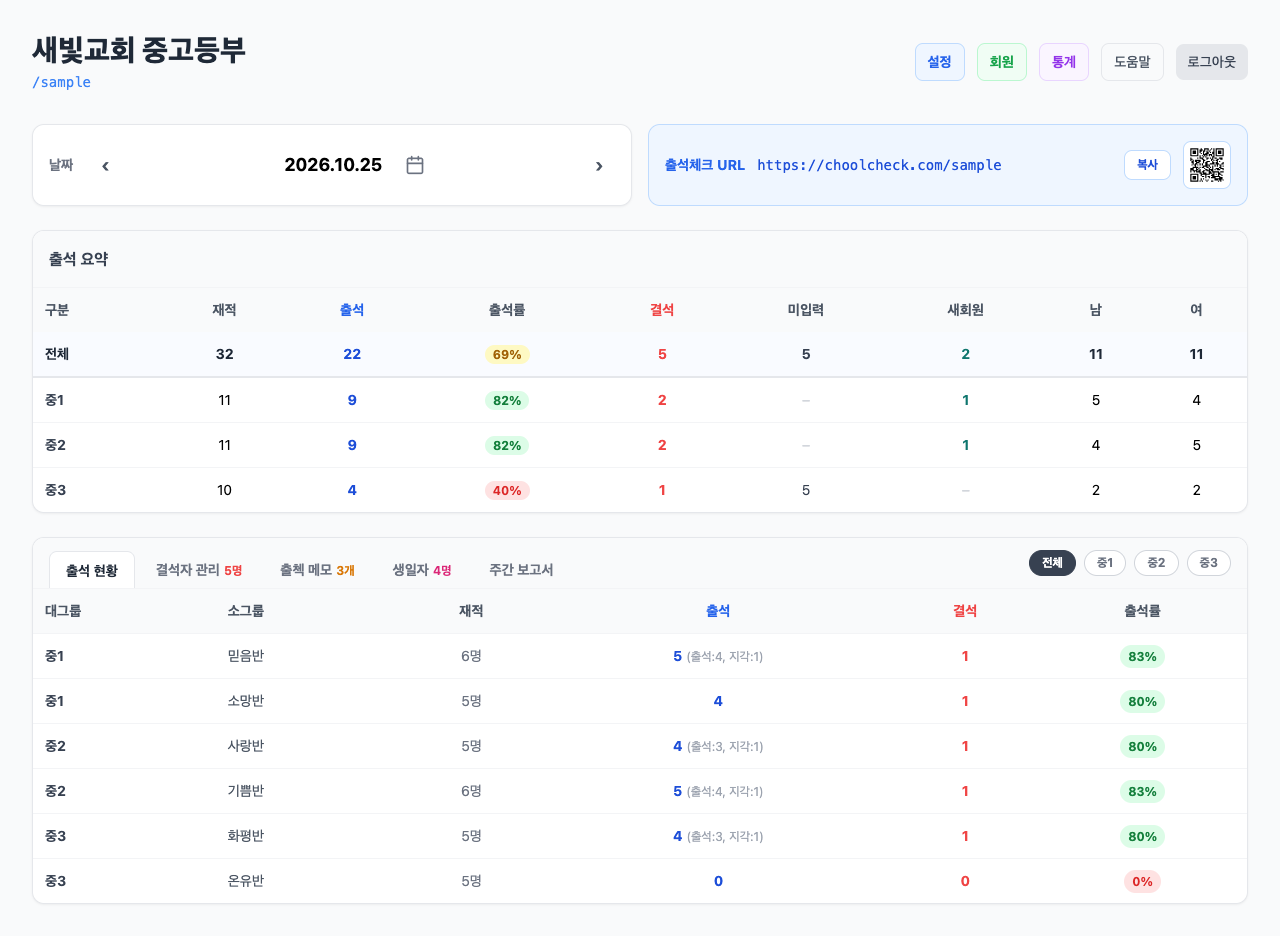Select 사랑반 small group name
The height and width of the screenshot is (936, 1280).
pos(246,746)
